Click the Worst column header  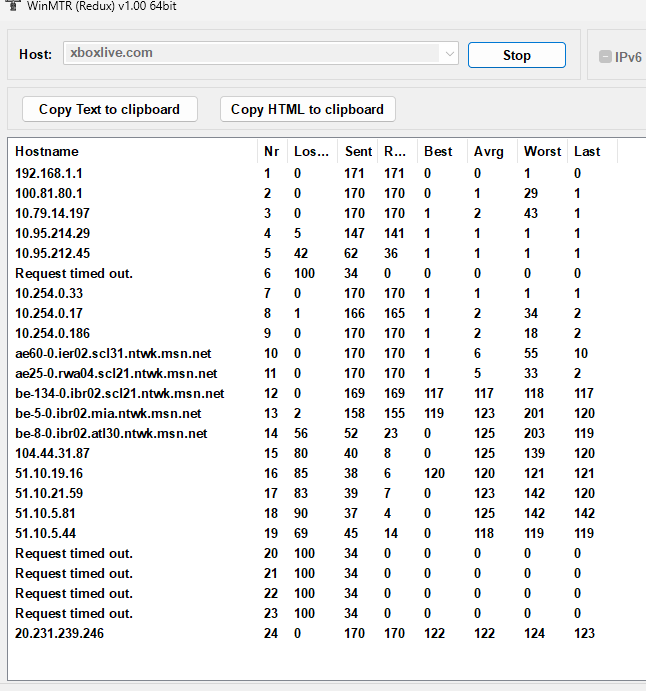coord(542,151)
